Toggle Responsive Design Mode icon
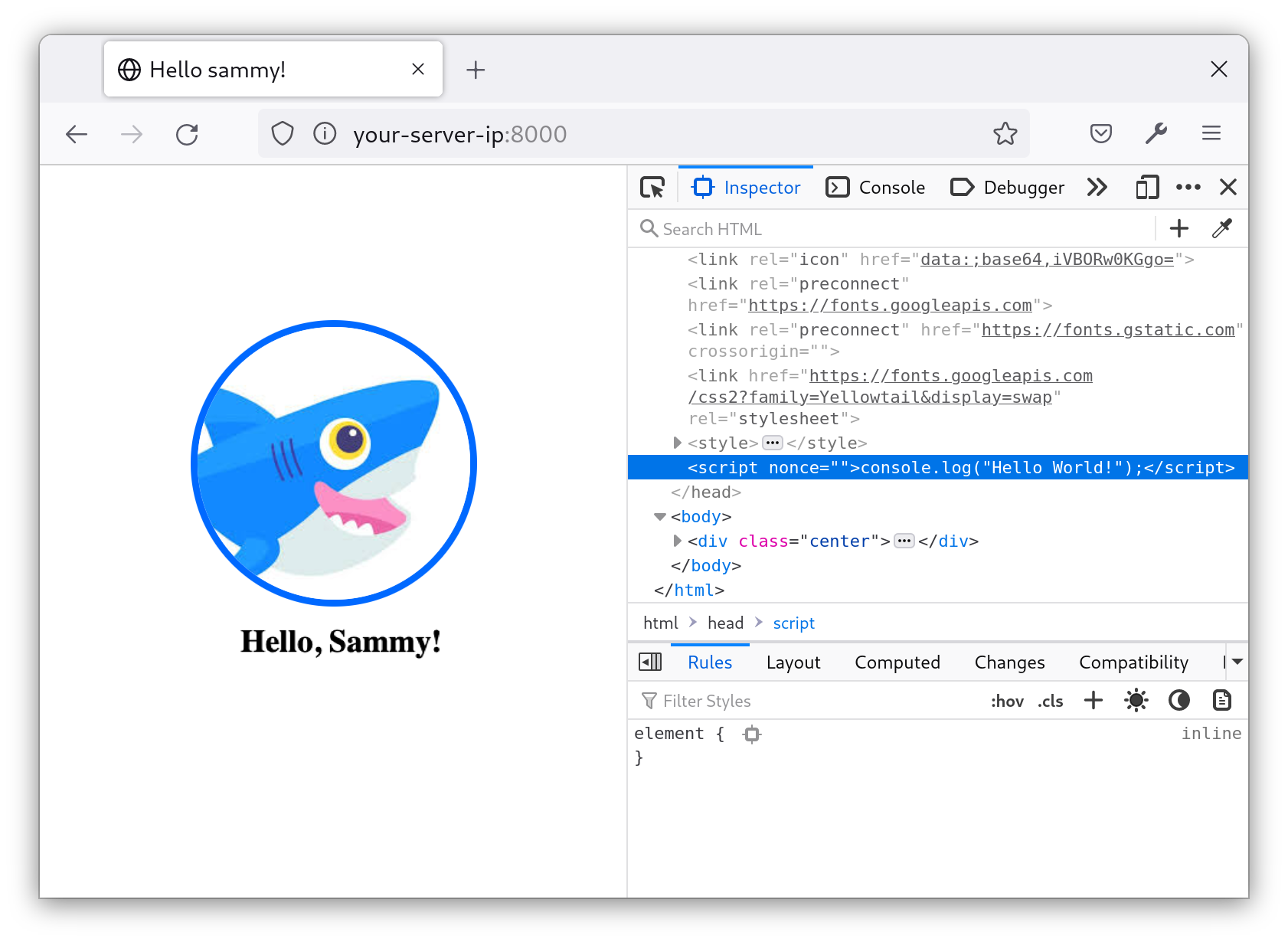The image size is (1288, 942). pyautogui.click(x=1146, y=188)
